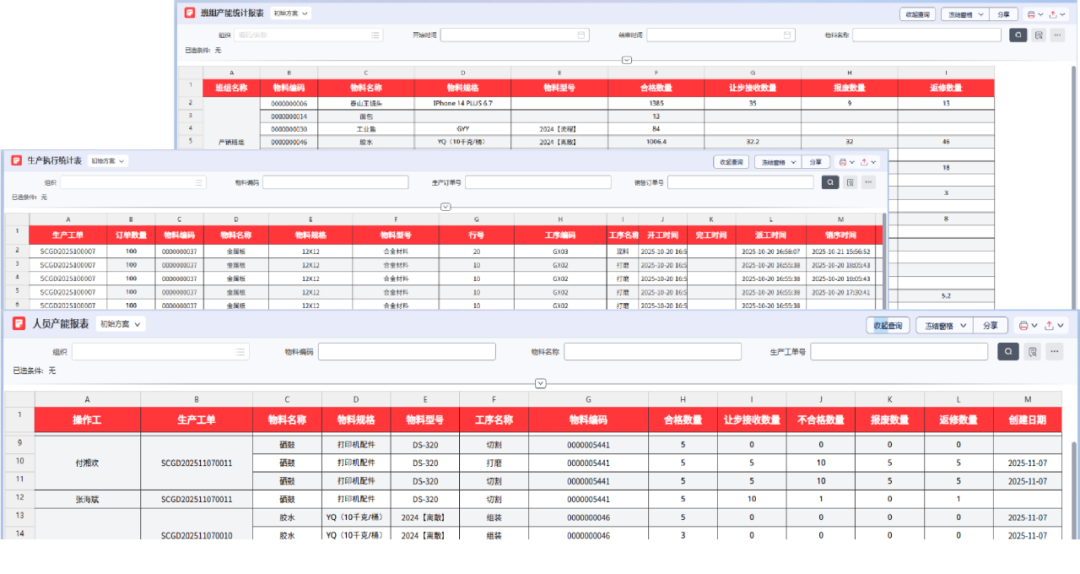Open 冻结窗格 dropdown in 人员产能报表
Image resolution: width=1080 pixels, height=574 pixels.
point(942,325)
